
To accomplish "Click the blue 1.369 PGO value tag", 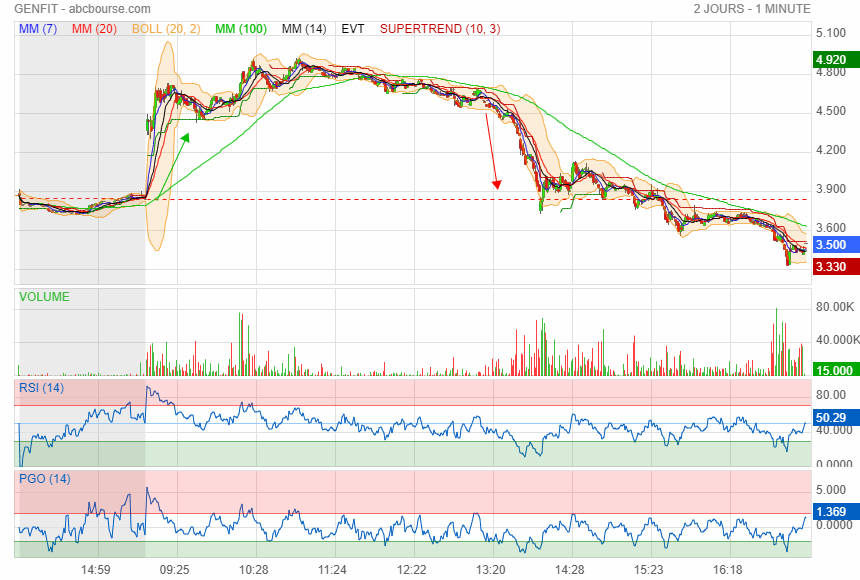I will [x=836, y=511].
